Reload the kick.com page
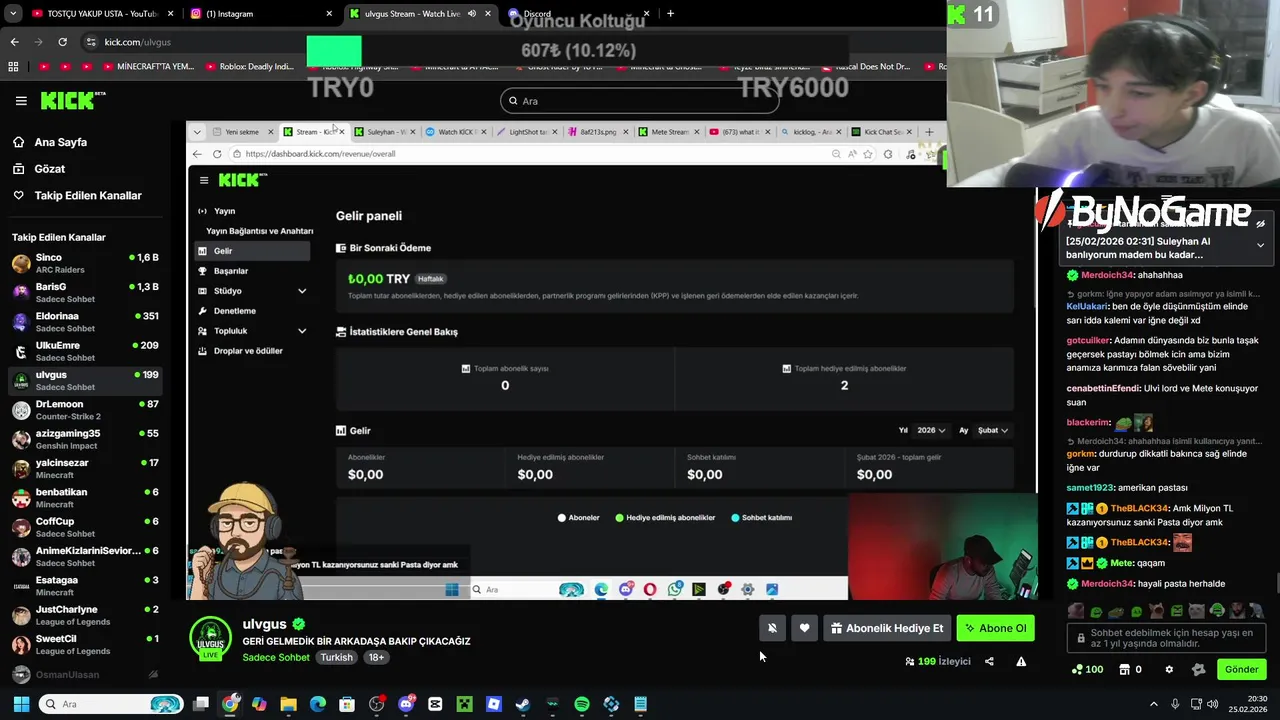Viewport: 1280px width, 720px height. coord(62,42)
